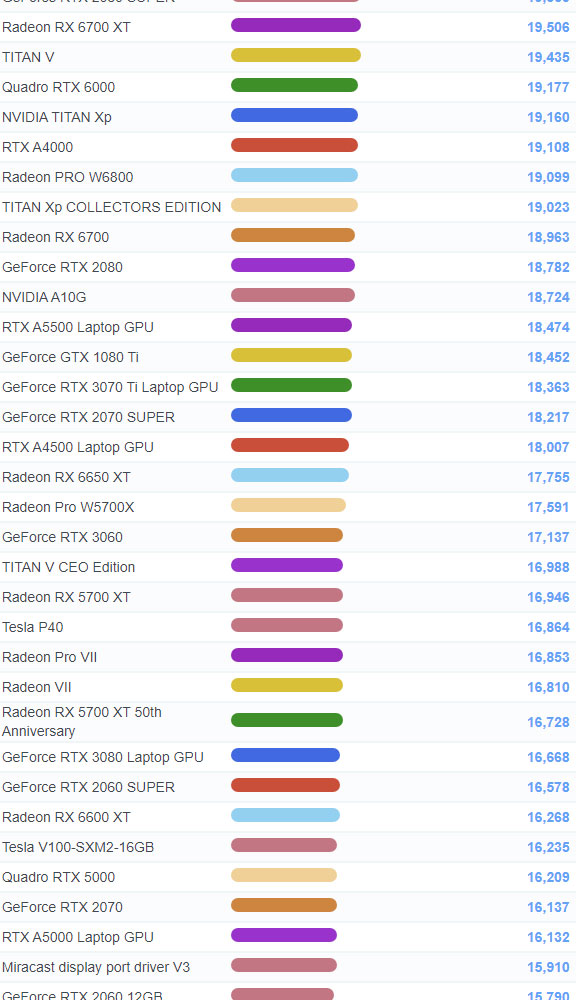
Task: Select the Tesla P40 link
Action: pos(33,627)
